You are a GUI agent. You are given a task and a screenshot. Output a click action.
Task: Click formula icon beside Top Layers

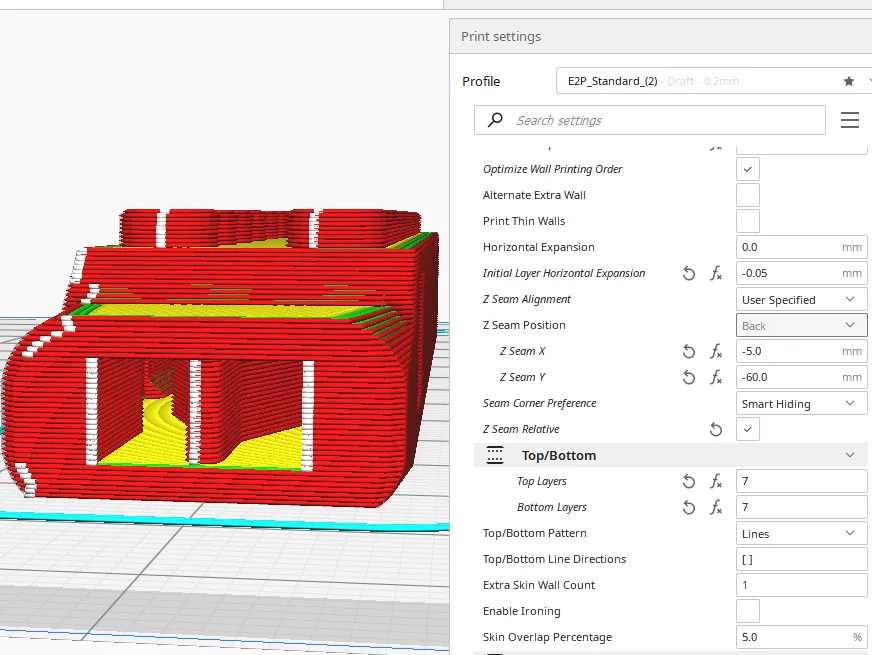coord(716,482)
